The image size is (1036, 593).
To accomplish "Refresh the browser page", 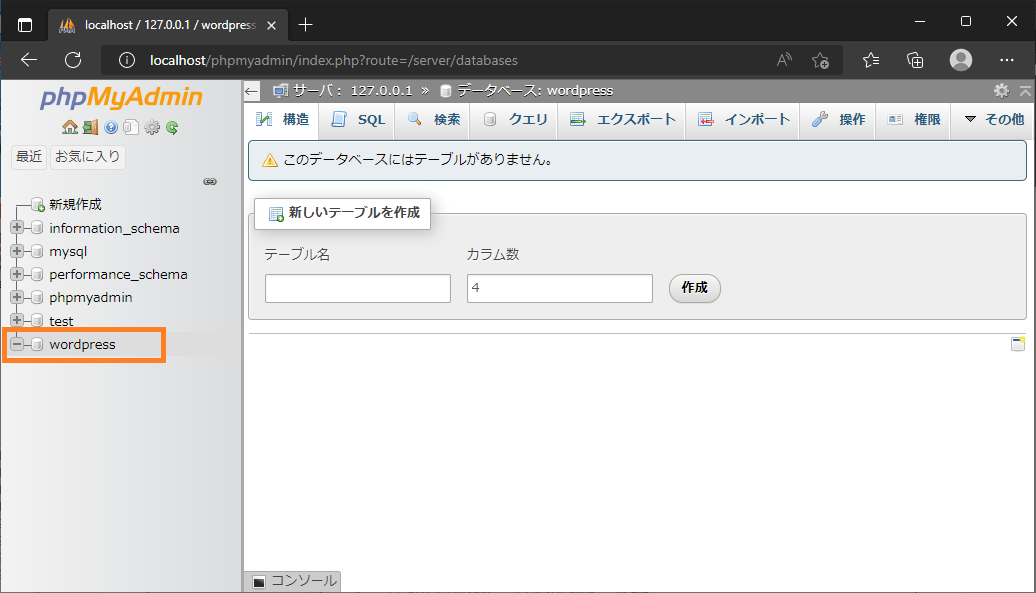I will coord(73,60).
